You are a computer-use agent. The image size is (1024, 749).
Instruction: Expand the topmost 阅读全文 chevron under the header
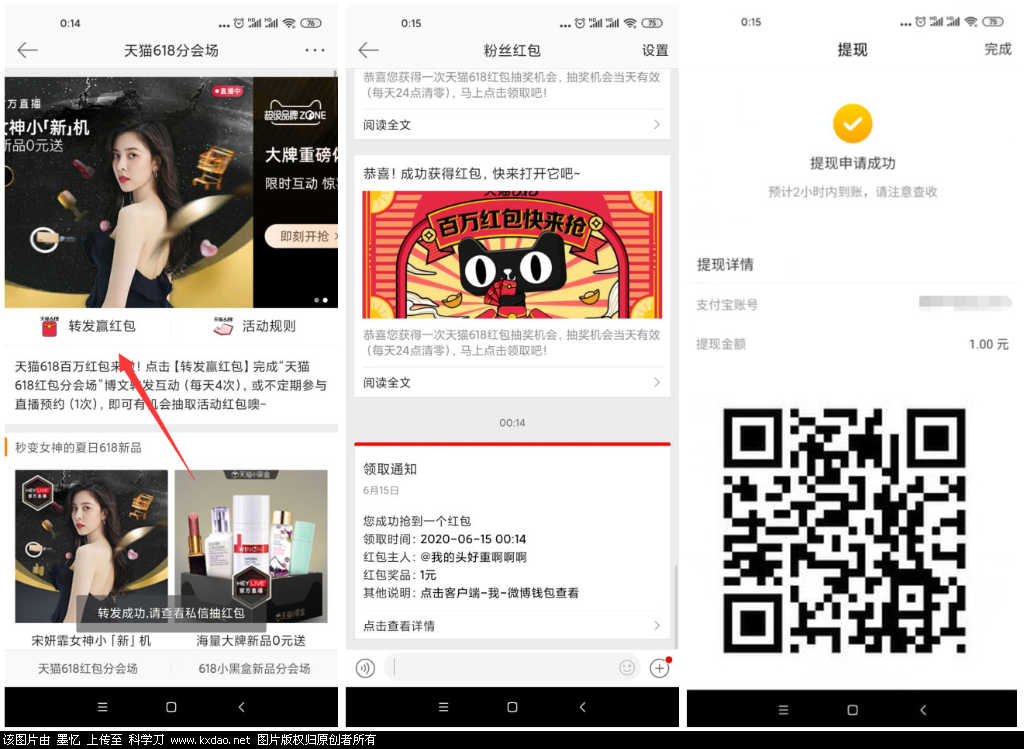coord(656,125)
